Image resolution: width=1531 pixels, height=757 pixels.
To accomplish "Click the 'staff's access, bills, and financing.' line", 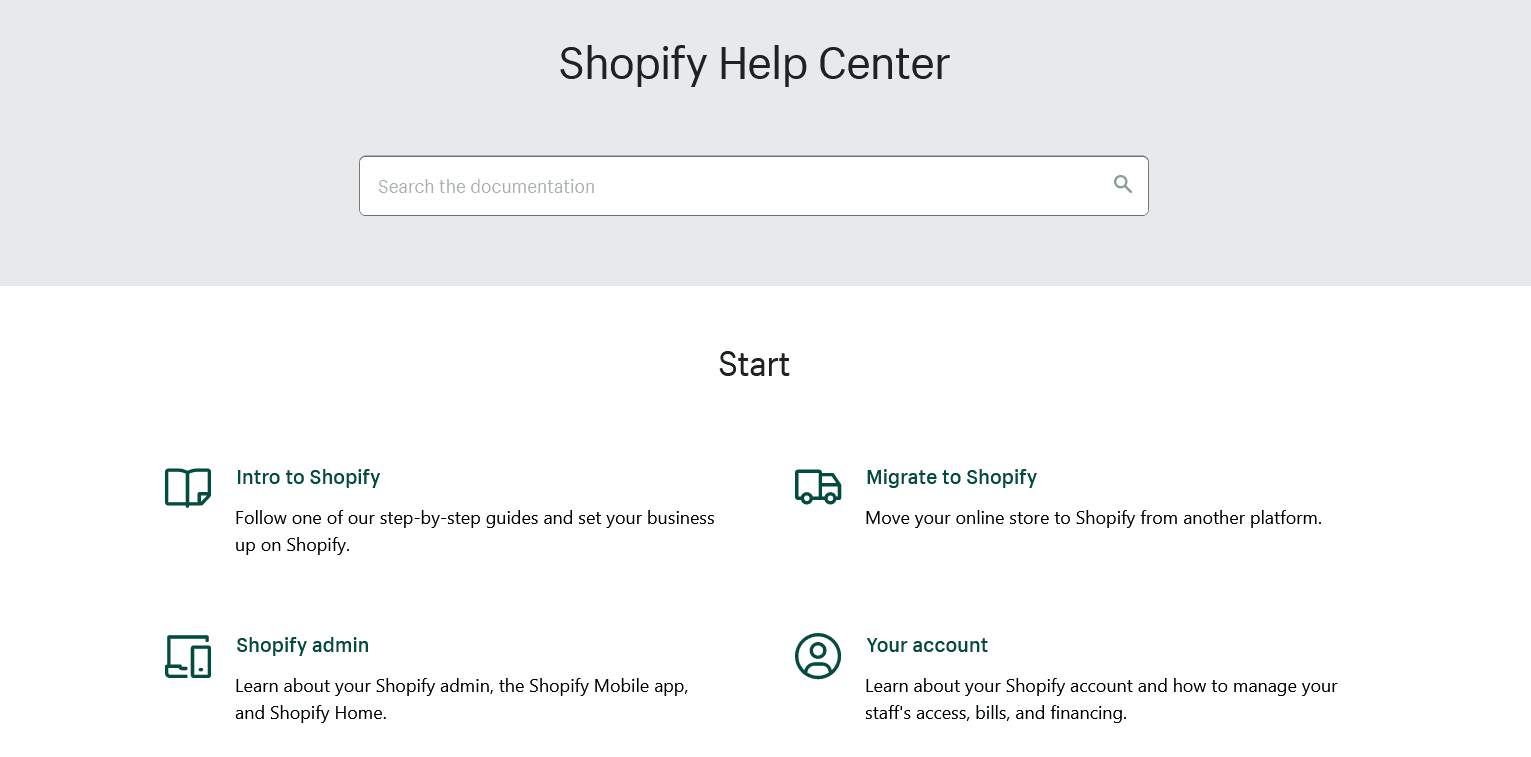I will pyautogui.click(x=995, y=713).
